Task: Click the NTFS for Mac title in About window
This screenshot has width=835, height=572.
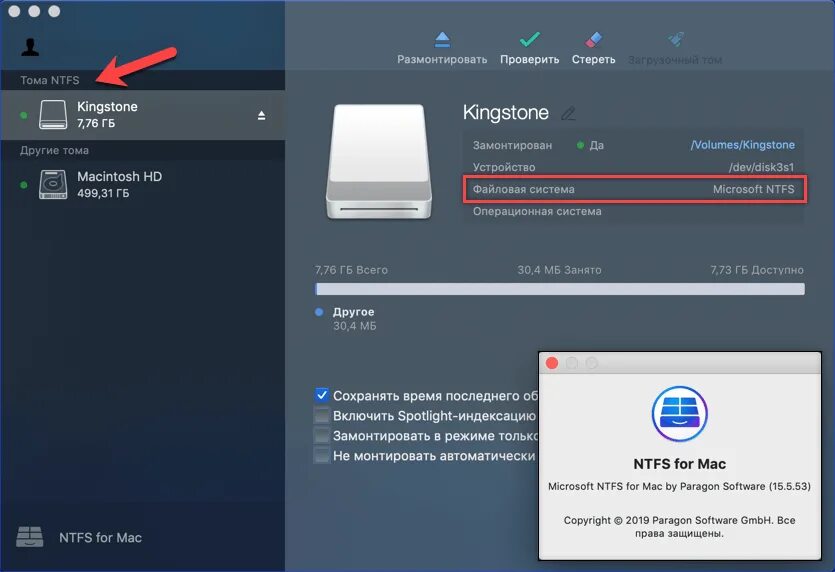Action: (680, 464)
